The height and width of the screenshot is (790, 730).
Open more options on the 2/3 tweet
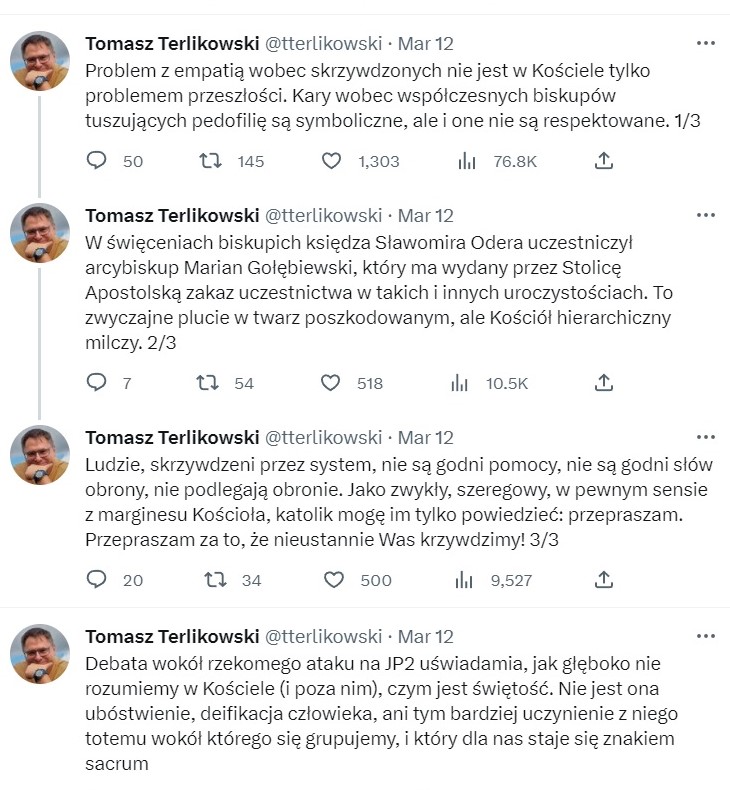click(706, 215)
